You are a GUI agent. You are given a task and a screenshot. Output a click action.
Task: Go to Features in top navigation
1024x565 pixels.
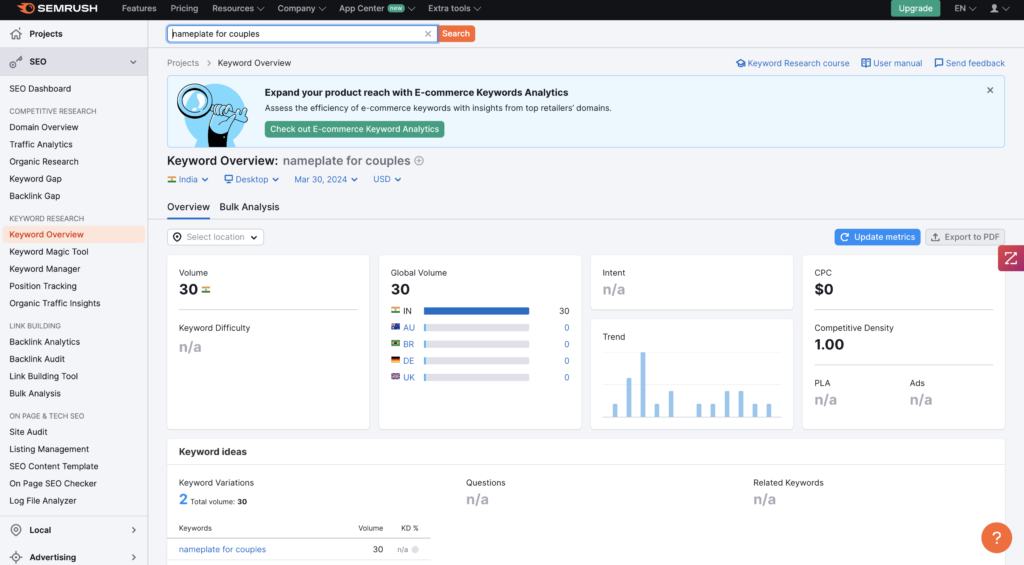[139, 8]
